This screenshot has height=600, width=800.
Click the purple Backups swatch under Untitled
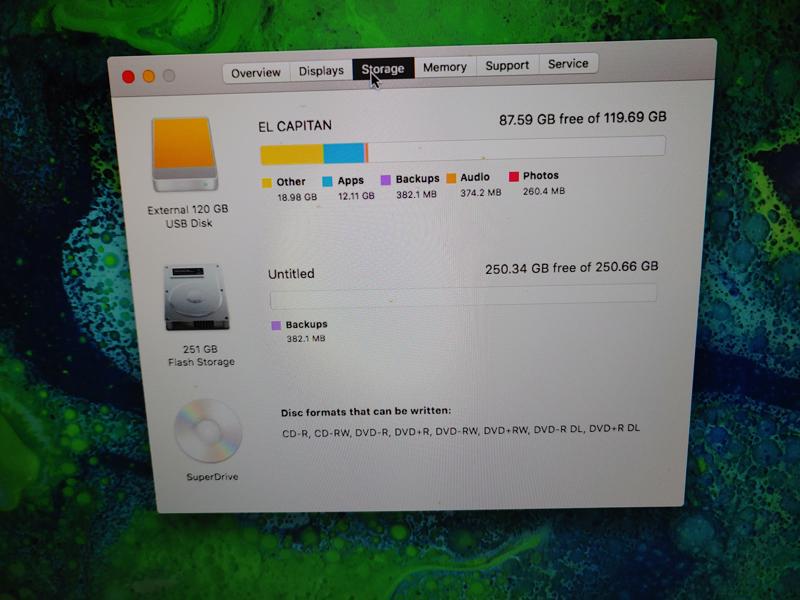tap(276, 326)
